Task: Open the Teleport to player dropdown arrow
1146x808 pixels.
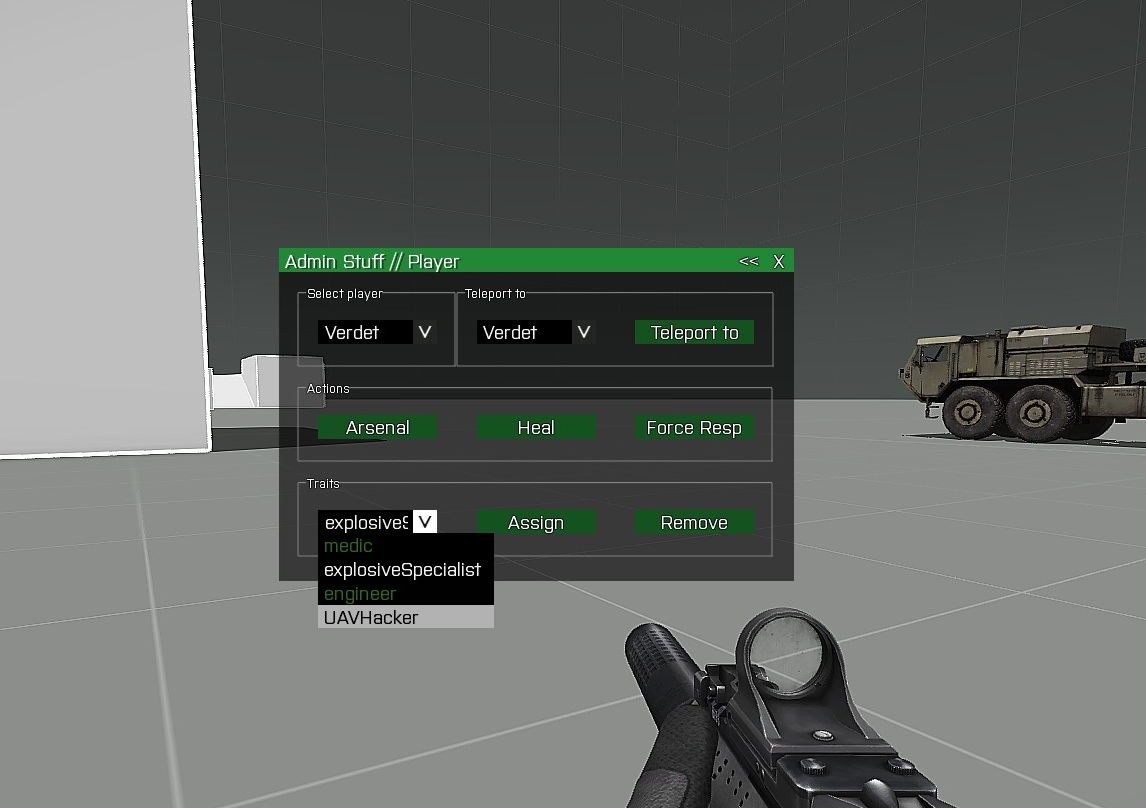Action: coord(583,332)
